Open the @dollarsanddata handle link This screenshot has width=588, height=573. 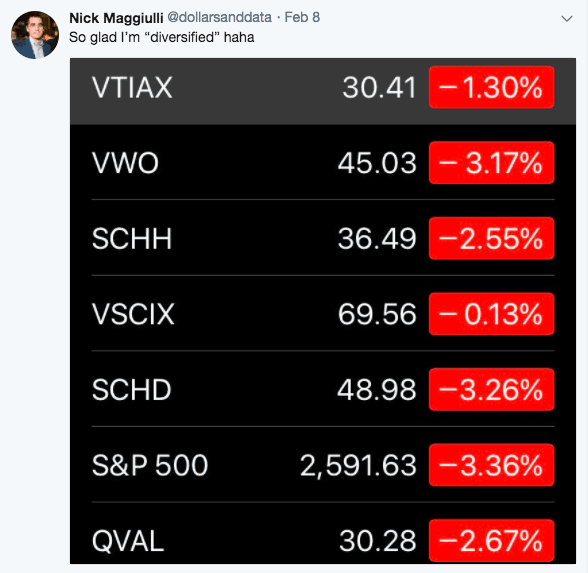coord(219,17)
